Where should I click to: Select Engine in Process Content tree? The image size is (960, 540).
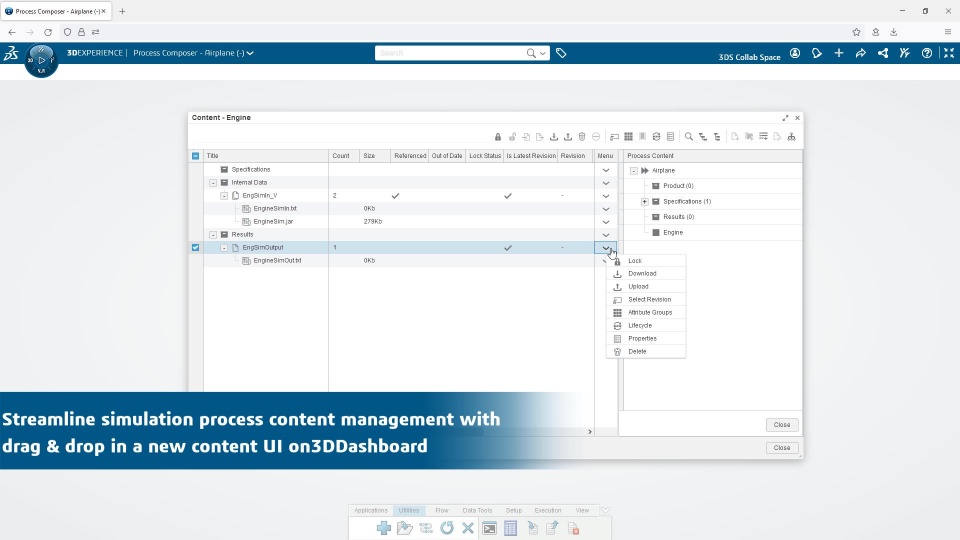(673, 233)
